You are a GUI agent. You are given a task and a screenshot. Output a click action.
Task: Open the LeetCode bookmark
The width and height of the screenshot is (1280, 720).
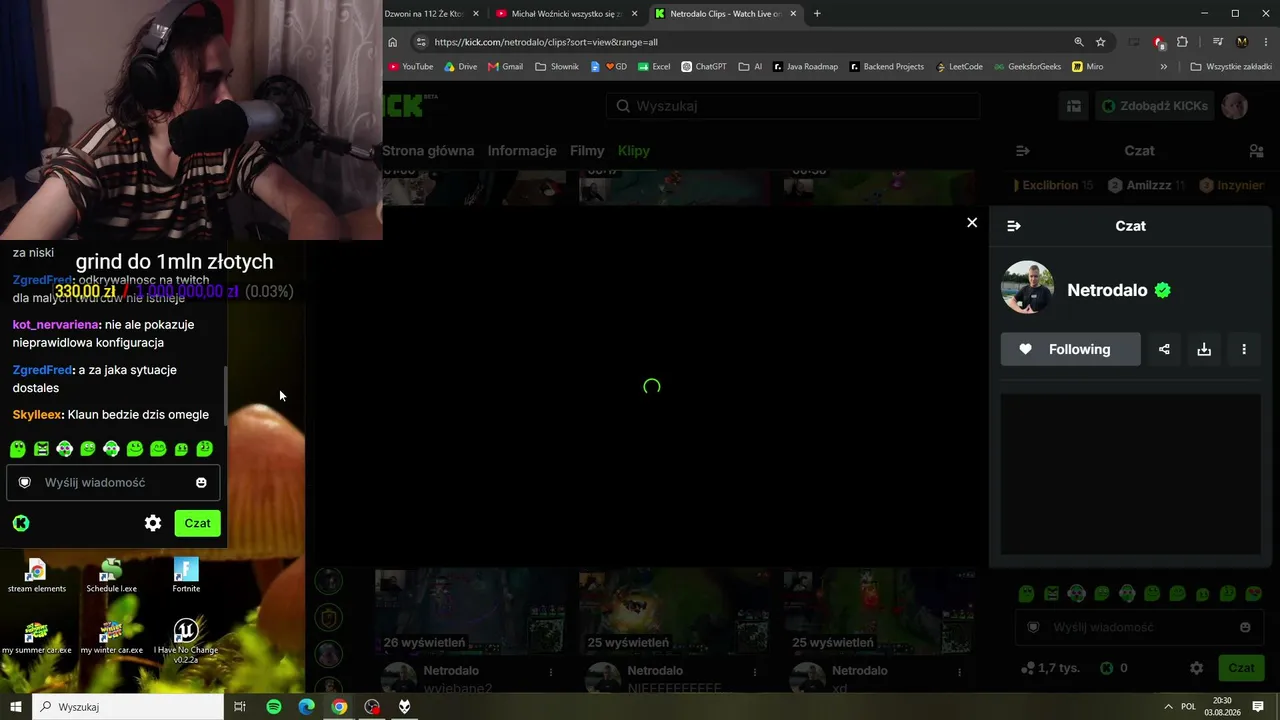959,67
